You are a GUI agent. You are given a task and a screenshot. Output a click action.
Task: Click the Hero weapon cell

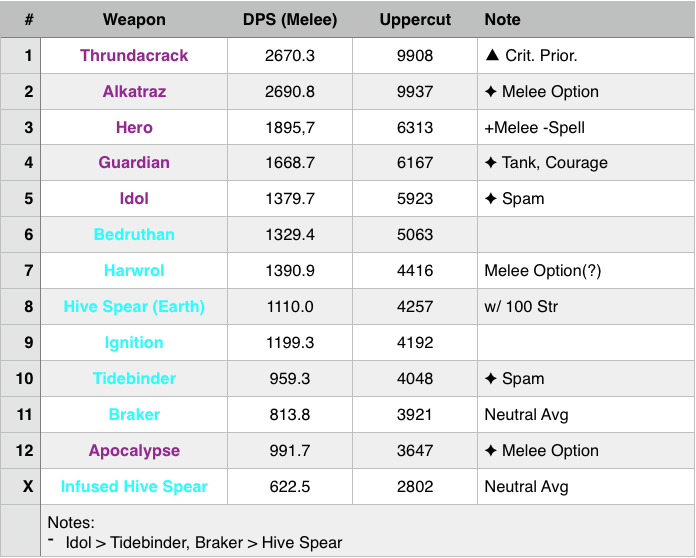coord(134,127)
